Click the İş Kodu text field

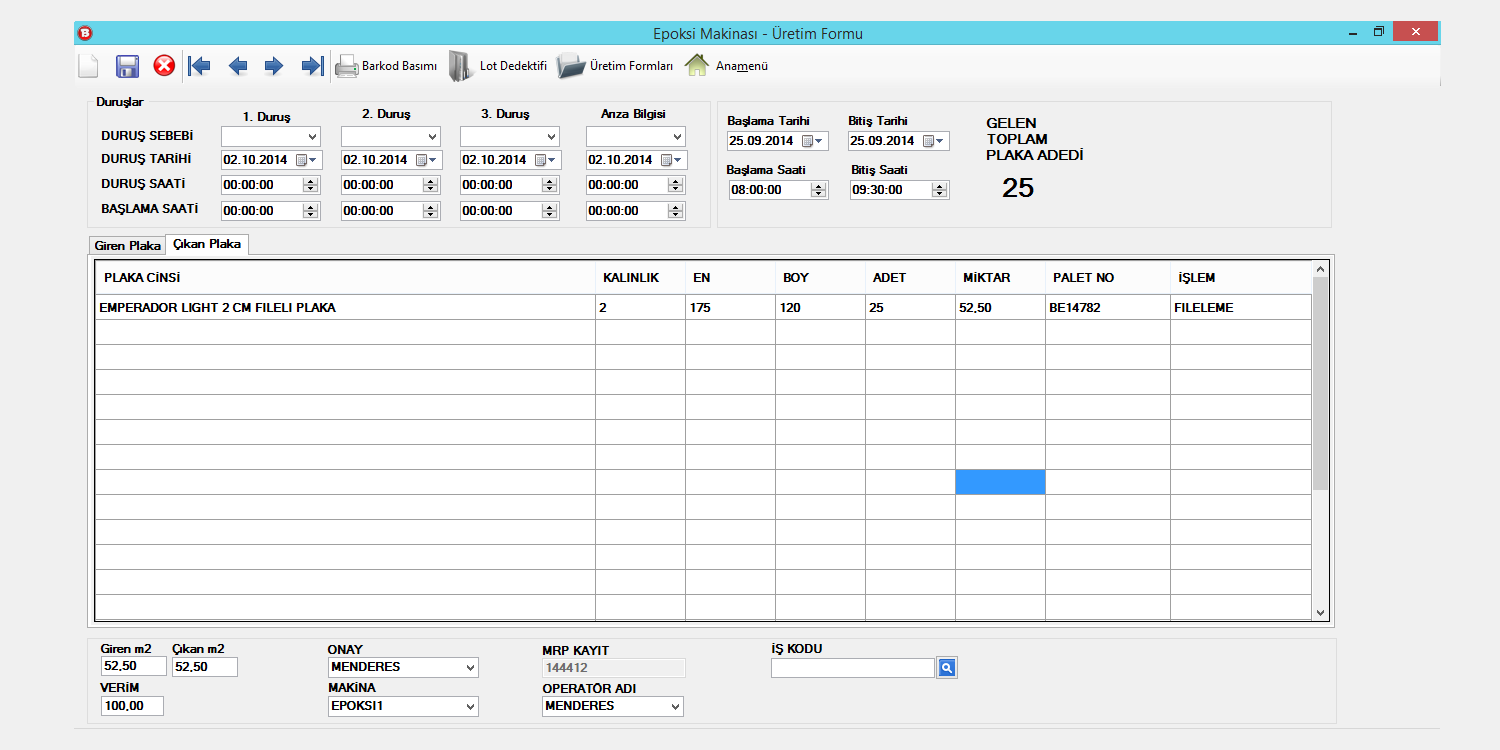[852, 668]
